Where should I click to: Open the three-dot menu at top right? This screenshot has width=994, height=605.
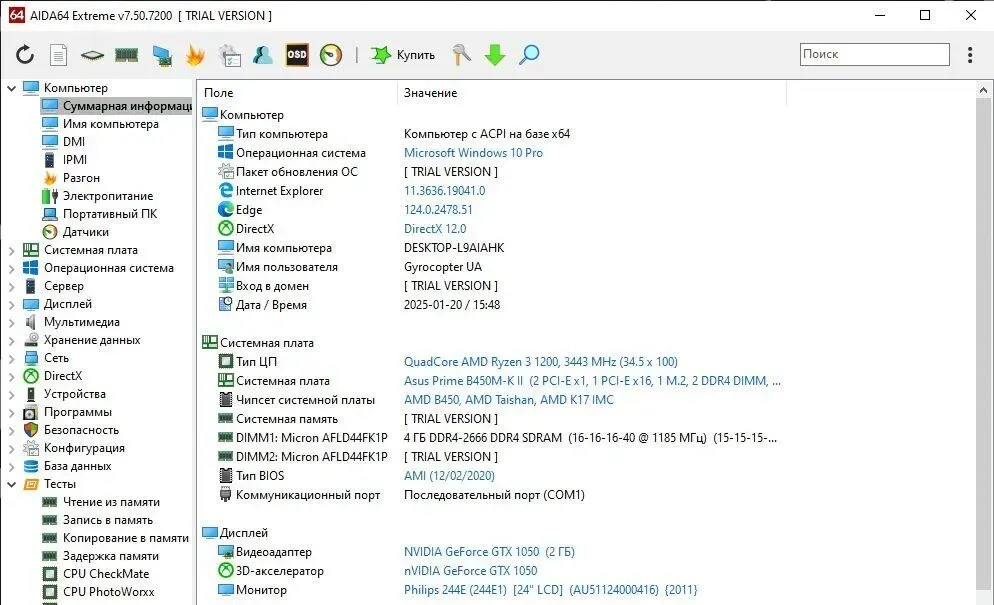tap(970, 54)
